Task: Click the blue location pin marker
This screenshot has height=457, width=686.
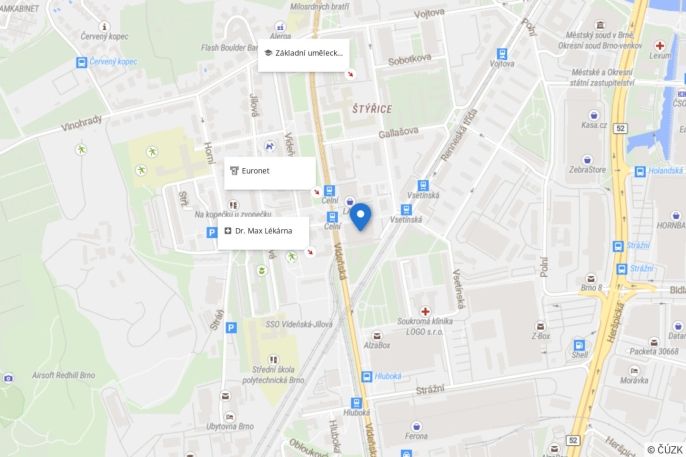Action: point(360,217)
